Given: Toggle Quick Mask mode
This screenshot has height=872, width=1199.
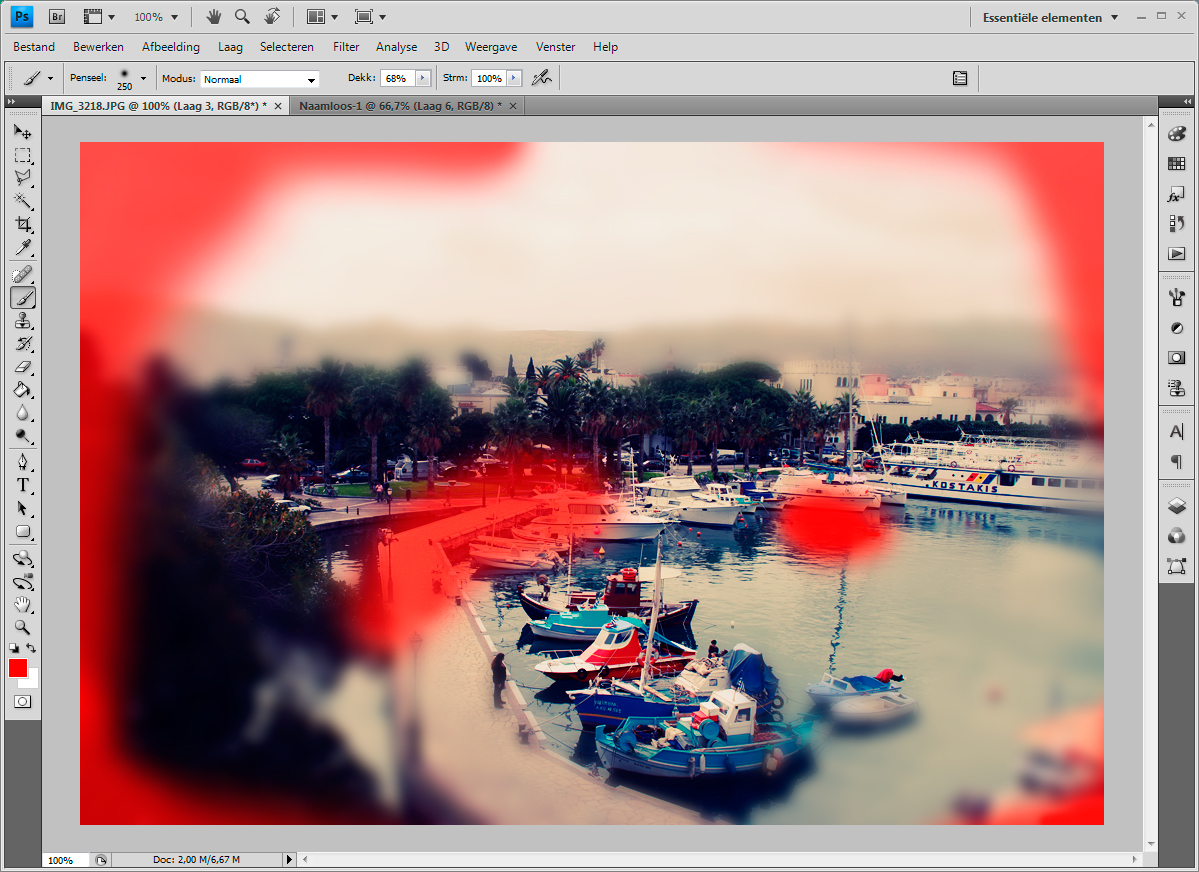Looking at the screenshot, I should pyautogui.click(x=23, y=701).
